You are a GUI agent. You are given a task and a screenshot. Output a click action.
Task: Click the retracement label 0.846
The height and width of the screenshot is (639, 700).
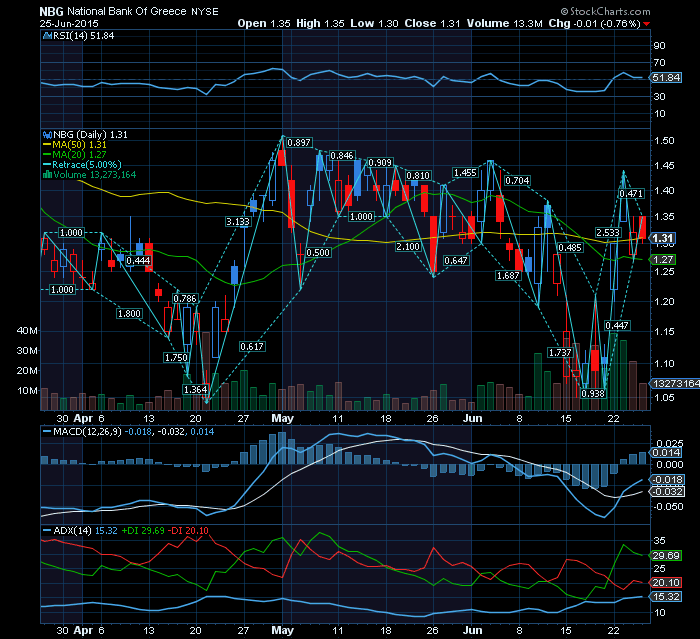point(342,155)
